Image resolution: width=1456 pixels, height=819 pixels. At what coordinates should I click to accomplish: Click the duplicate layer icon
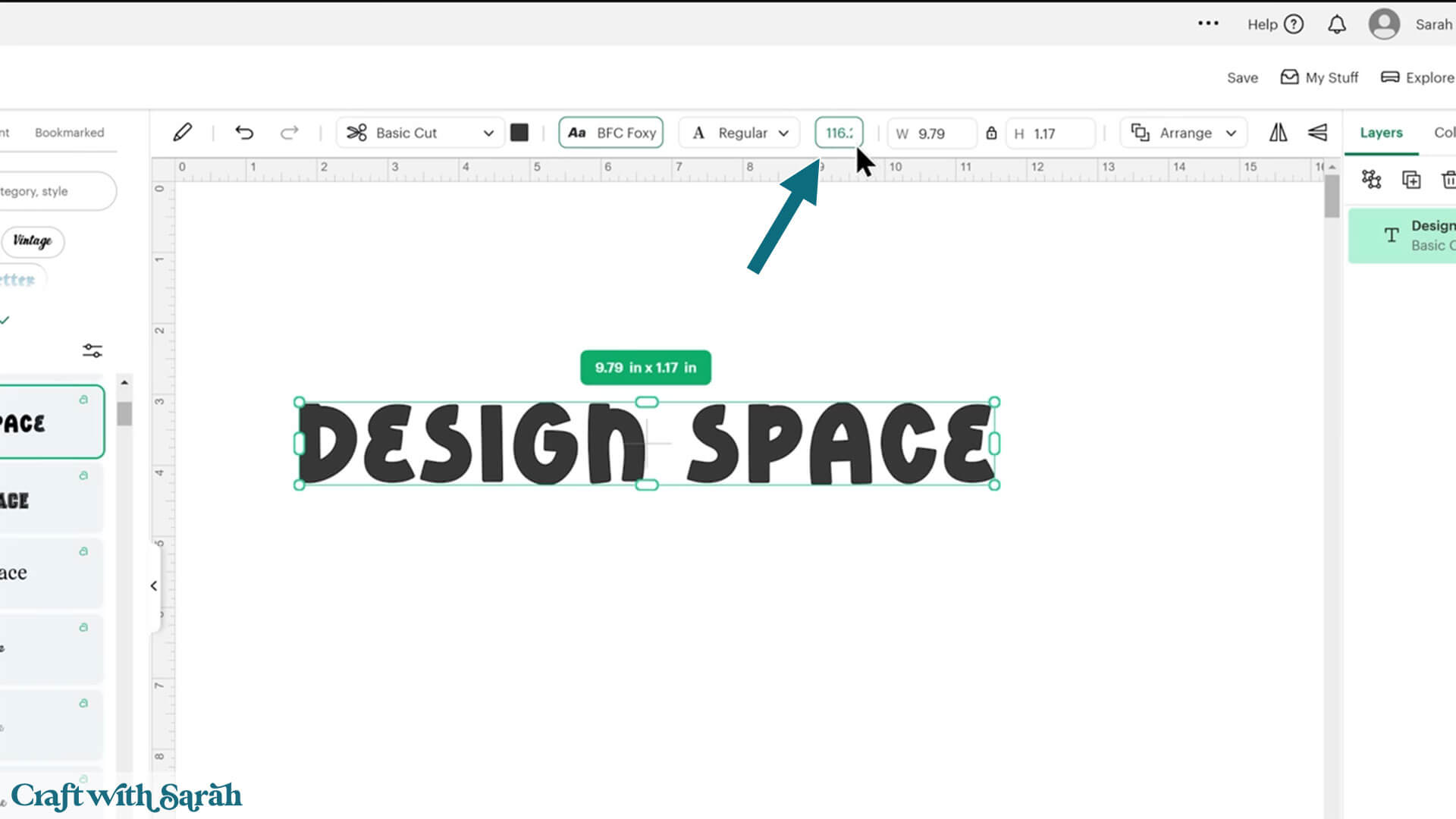tap(1410, 180)
